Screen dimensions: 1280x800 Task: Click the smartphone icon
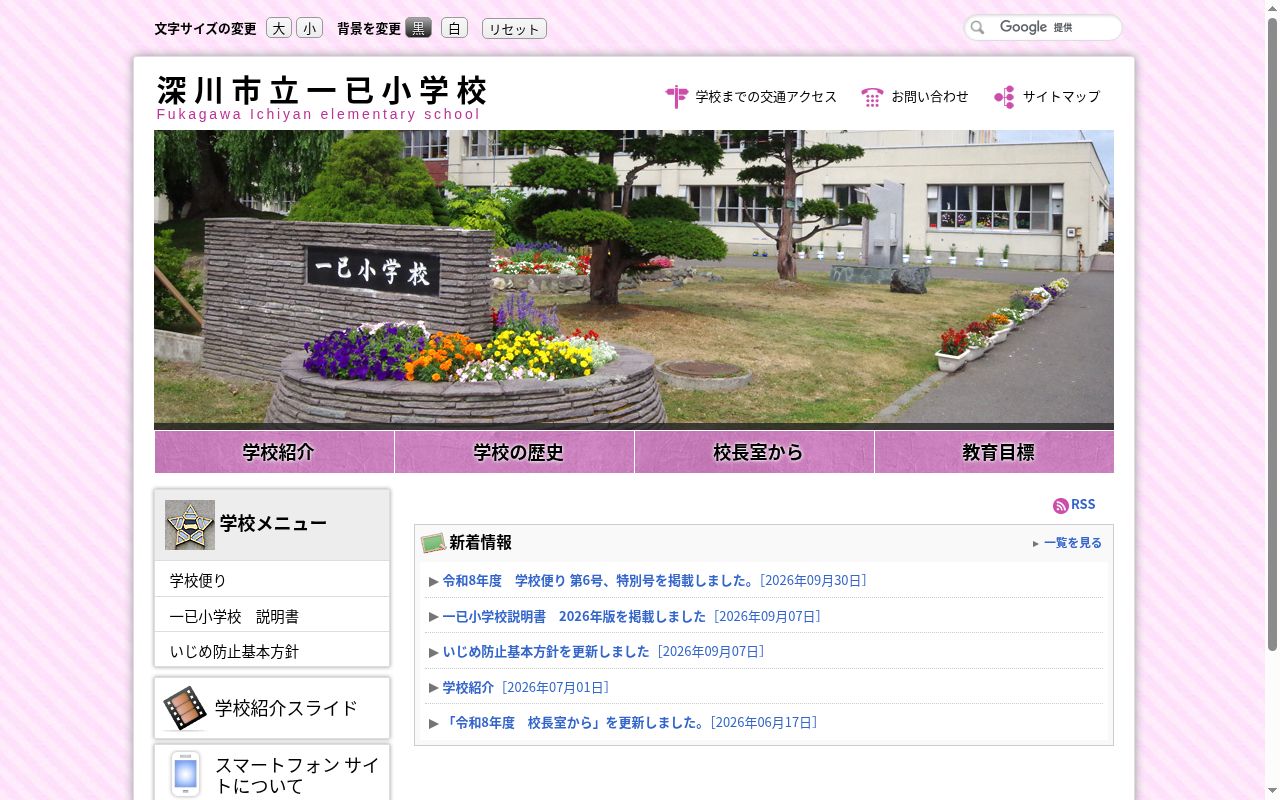coord(185,774)
